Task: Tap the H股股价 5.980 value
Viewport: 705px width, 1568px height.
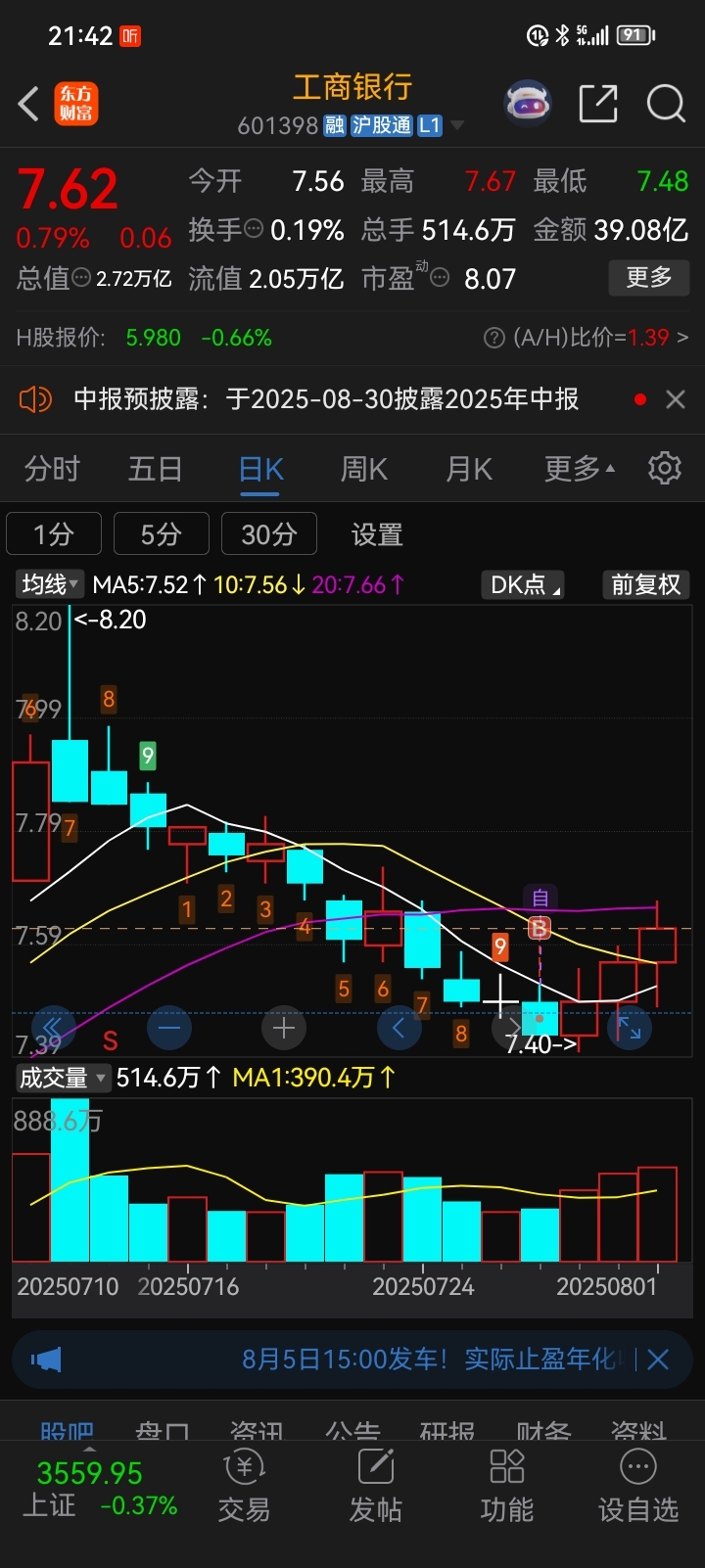Action: (x=154, y=338)
